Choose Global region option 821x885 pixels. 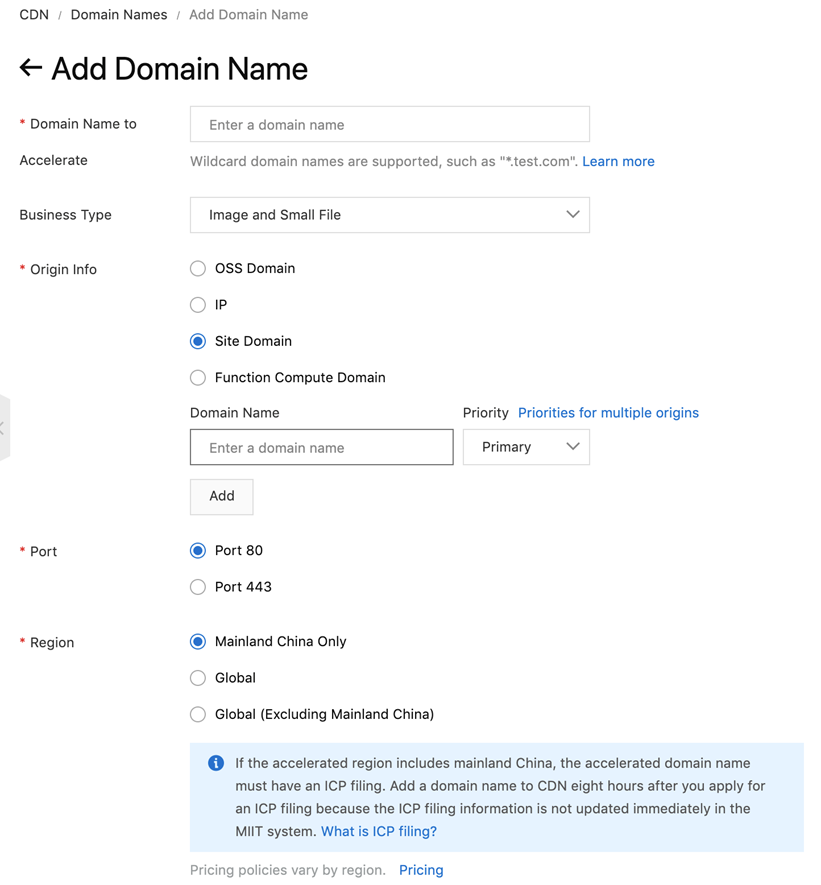(198, 678)
